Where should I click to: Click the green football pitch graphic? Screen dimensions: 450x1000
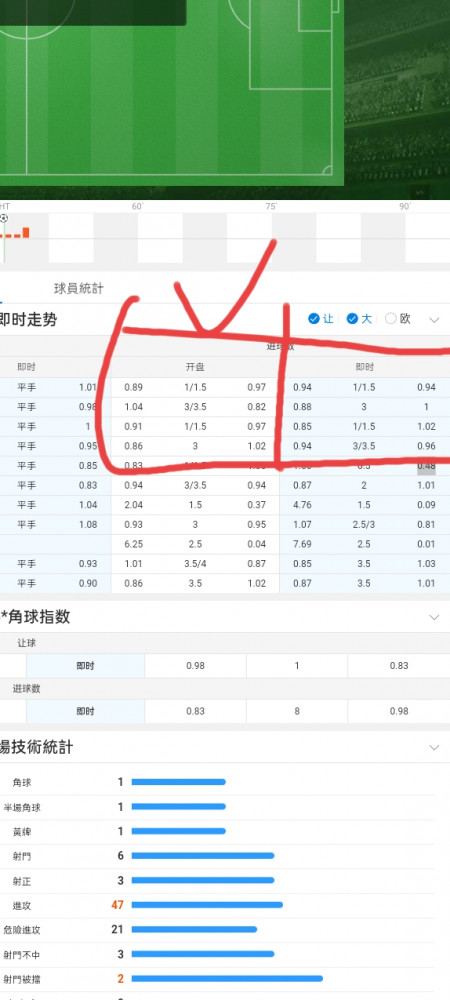[x=172, y=92]
